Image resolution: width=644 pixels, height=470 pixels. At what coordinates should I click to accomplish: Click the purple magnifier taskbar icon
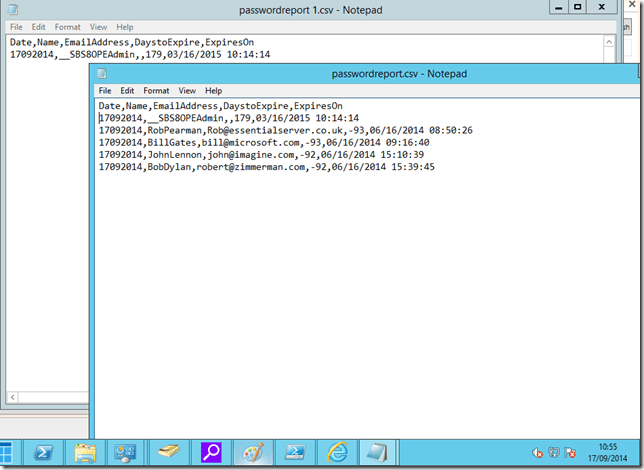click(212, 453)
